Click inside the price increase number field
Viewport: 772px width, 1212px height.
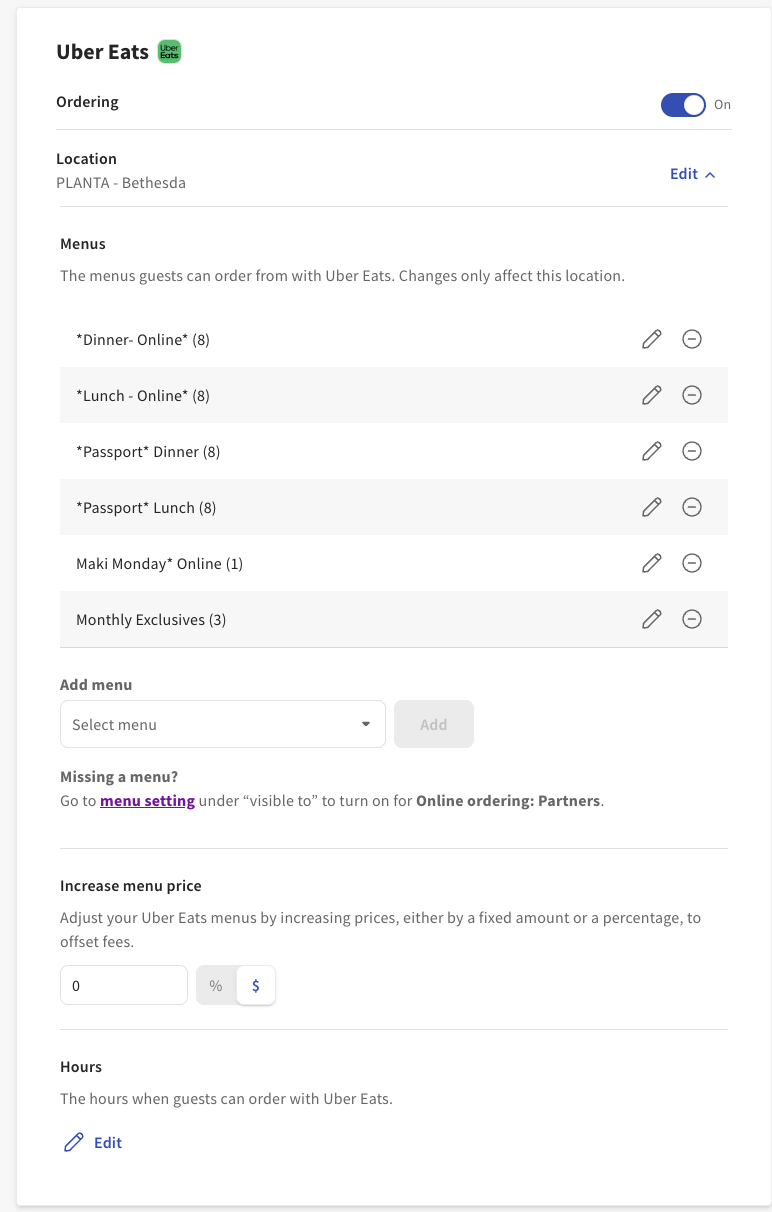[123, 985]
